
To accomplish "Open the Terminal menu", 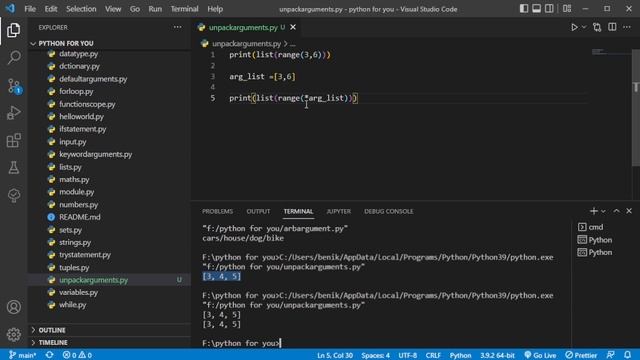I will [x=184, y=9].
